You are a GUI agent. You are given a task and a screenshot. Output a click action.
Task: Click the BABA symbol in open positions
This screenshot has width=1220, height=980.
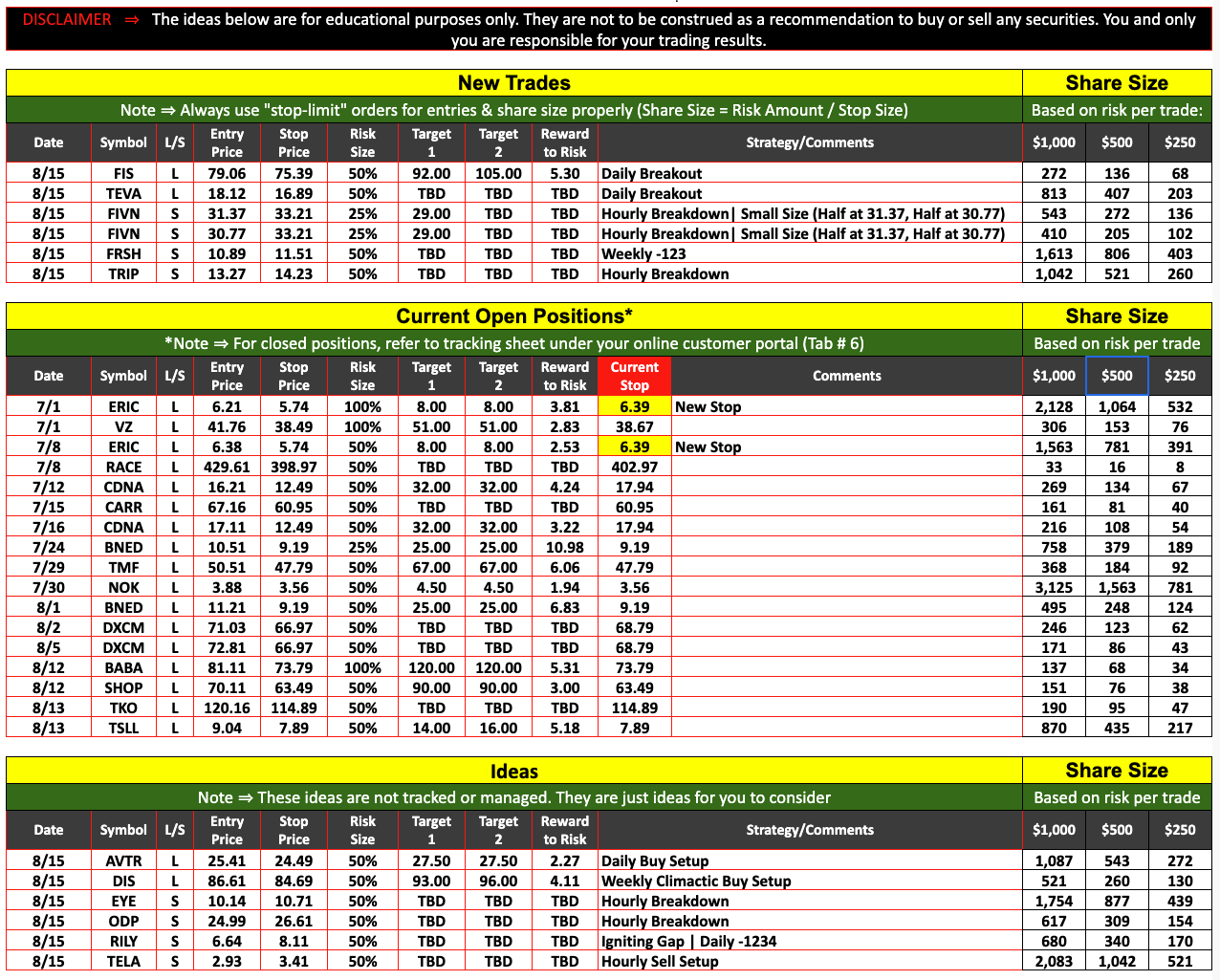coord(123,667)
